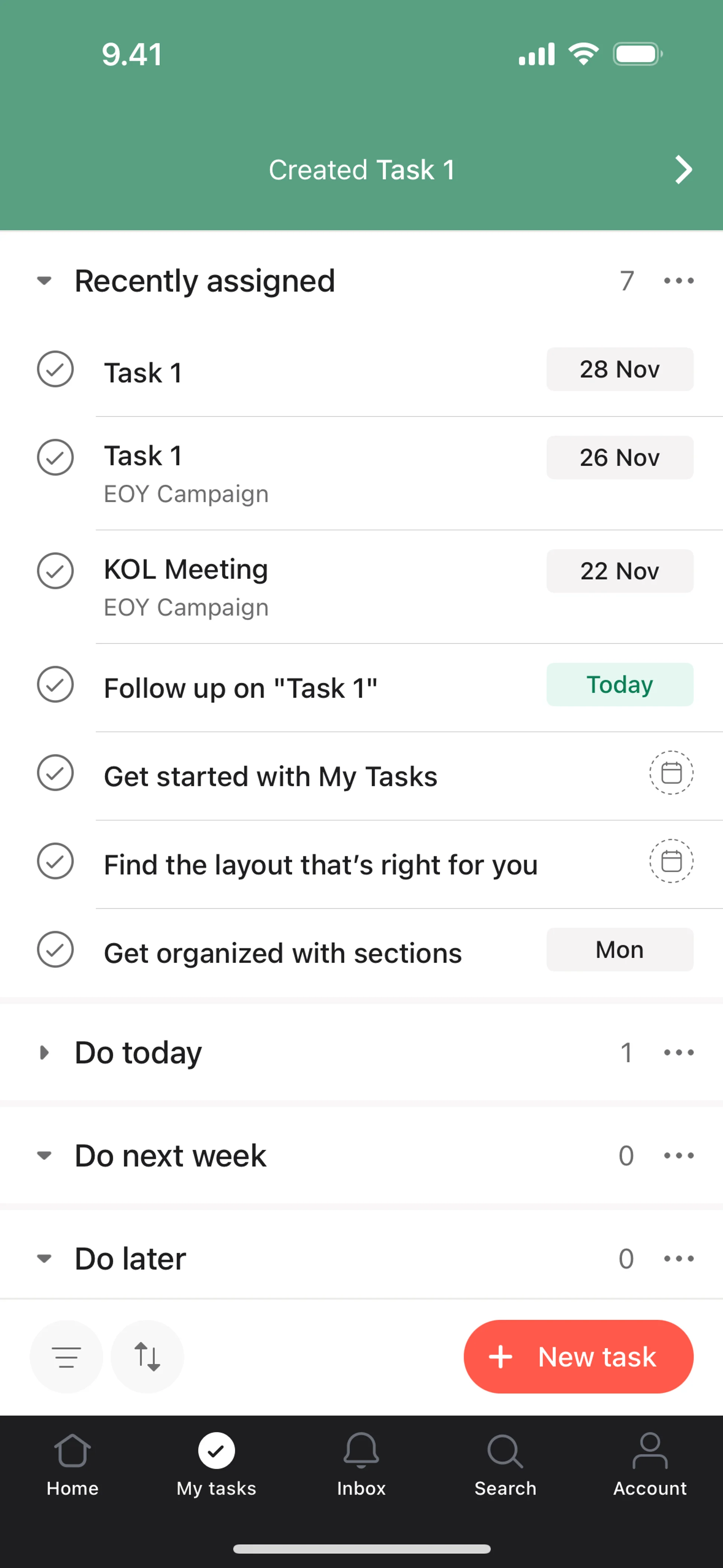Change the 28 Nov due date
723x1568 pixels.
[619, 370]
